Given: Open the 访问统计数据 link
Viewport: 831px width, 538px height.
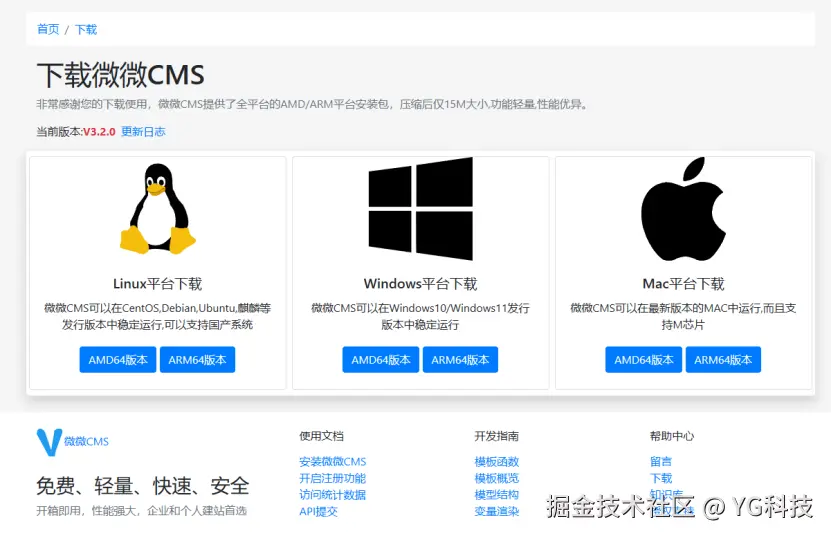Looking at the screenshot, I should (x=332, y=495).
